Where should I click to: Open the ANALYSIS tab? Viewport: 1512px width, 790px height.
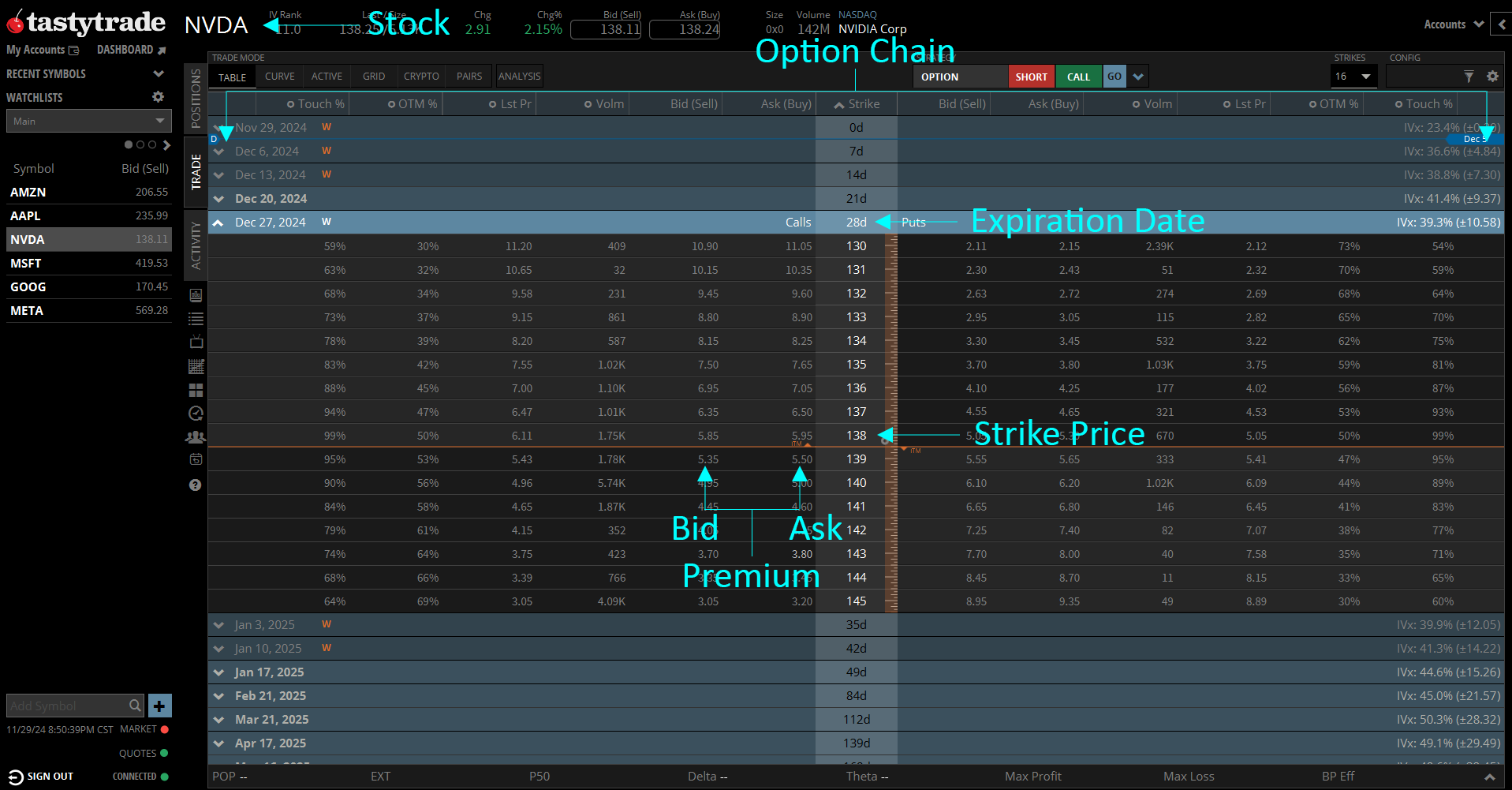coord(520,77)
